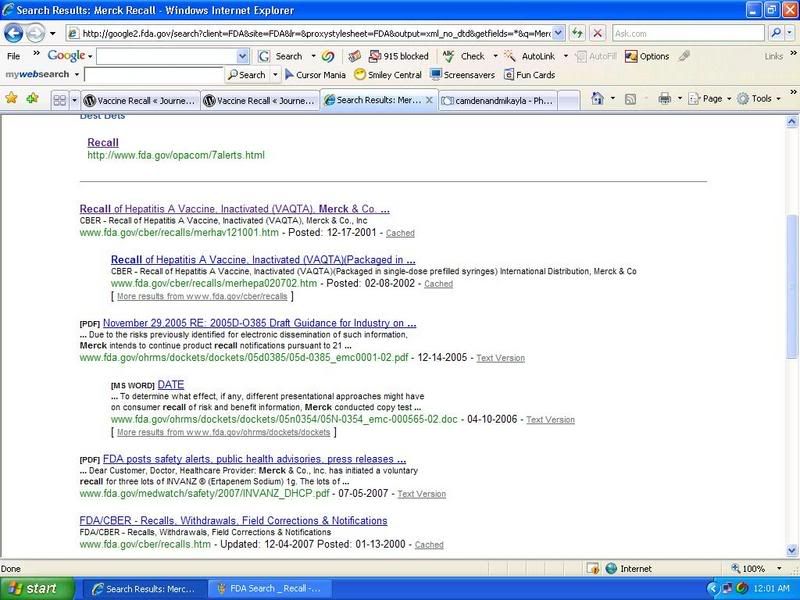Expand hidden system tray icons arrow

(713, 589)
